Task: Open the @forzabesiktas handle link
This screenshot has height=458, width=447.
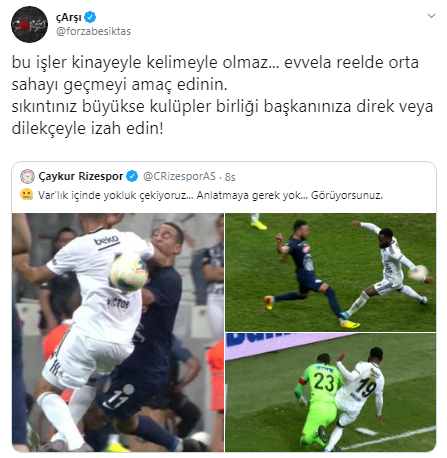Action: [x=93, y=31]
